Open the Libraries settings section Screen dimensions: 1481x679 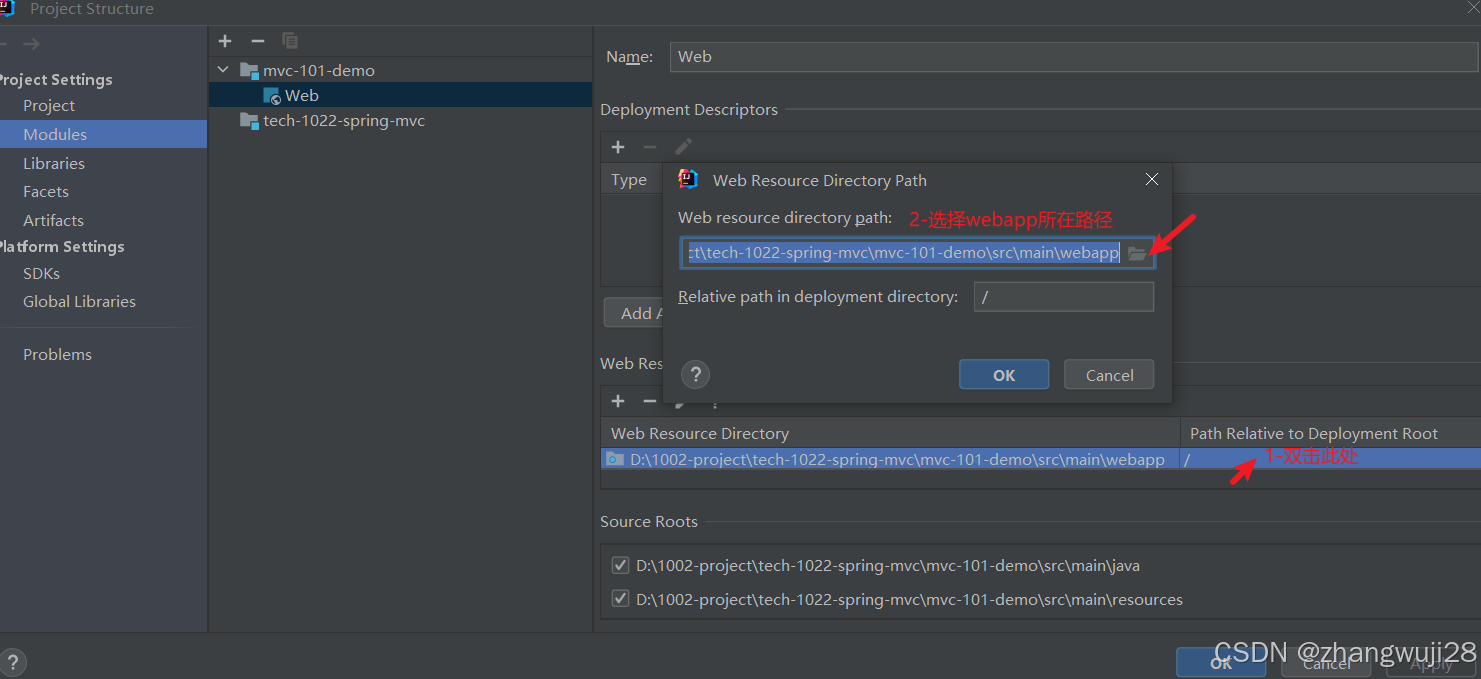54,163
